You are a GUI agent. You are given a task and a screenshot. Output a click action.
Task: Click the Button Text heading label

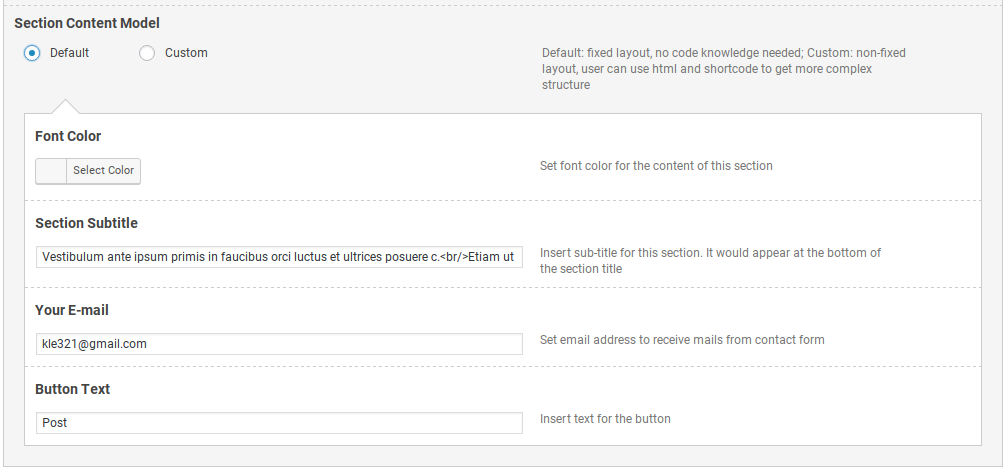click(x=72, y=389)
